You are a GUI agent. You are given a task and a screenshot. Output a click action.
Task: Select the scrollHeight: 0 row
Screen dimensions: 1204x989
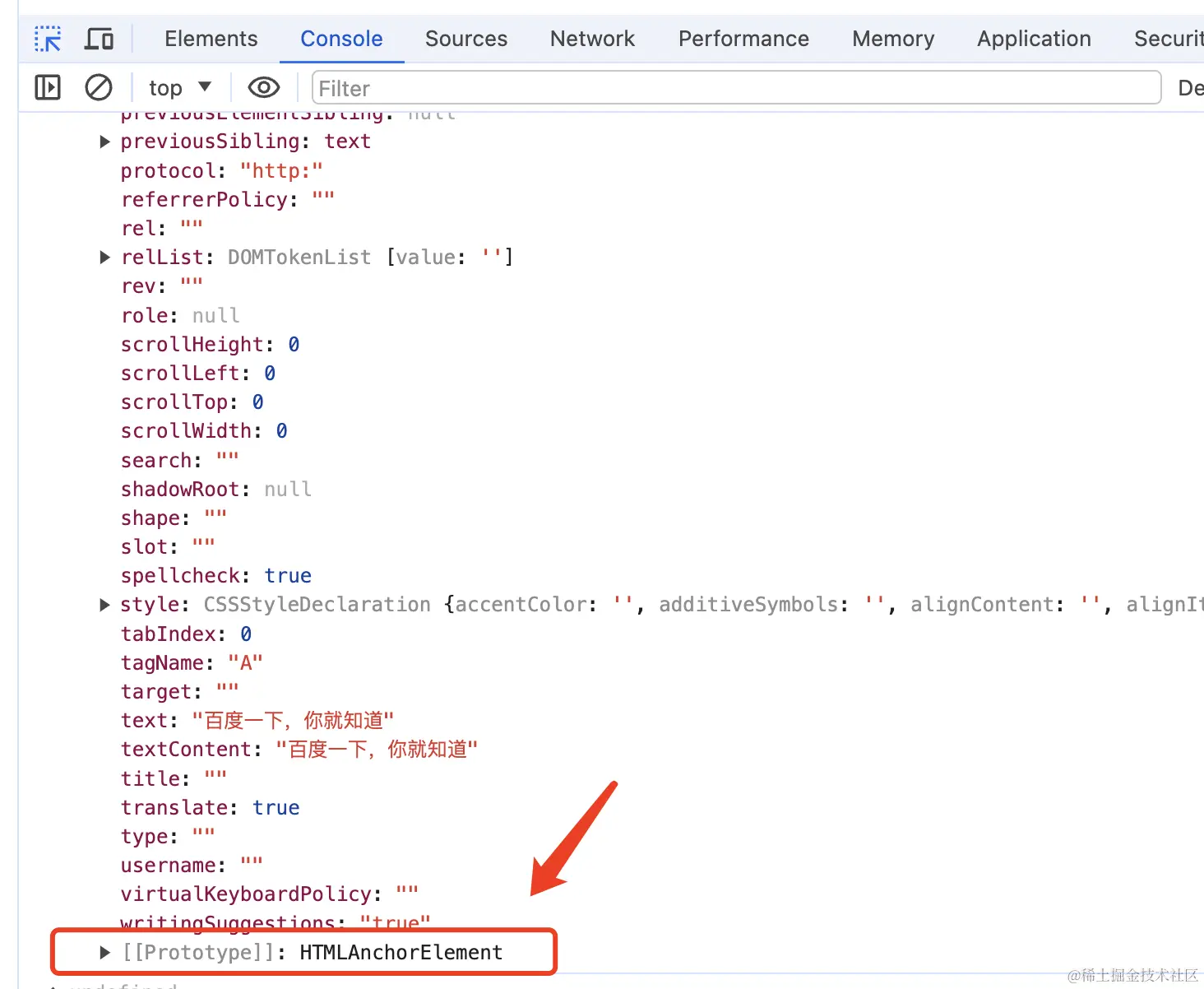tap(210, 344)
